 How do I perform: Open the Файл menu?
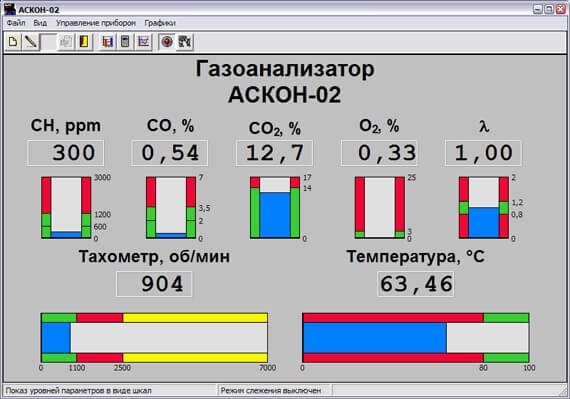click(16, 23)
